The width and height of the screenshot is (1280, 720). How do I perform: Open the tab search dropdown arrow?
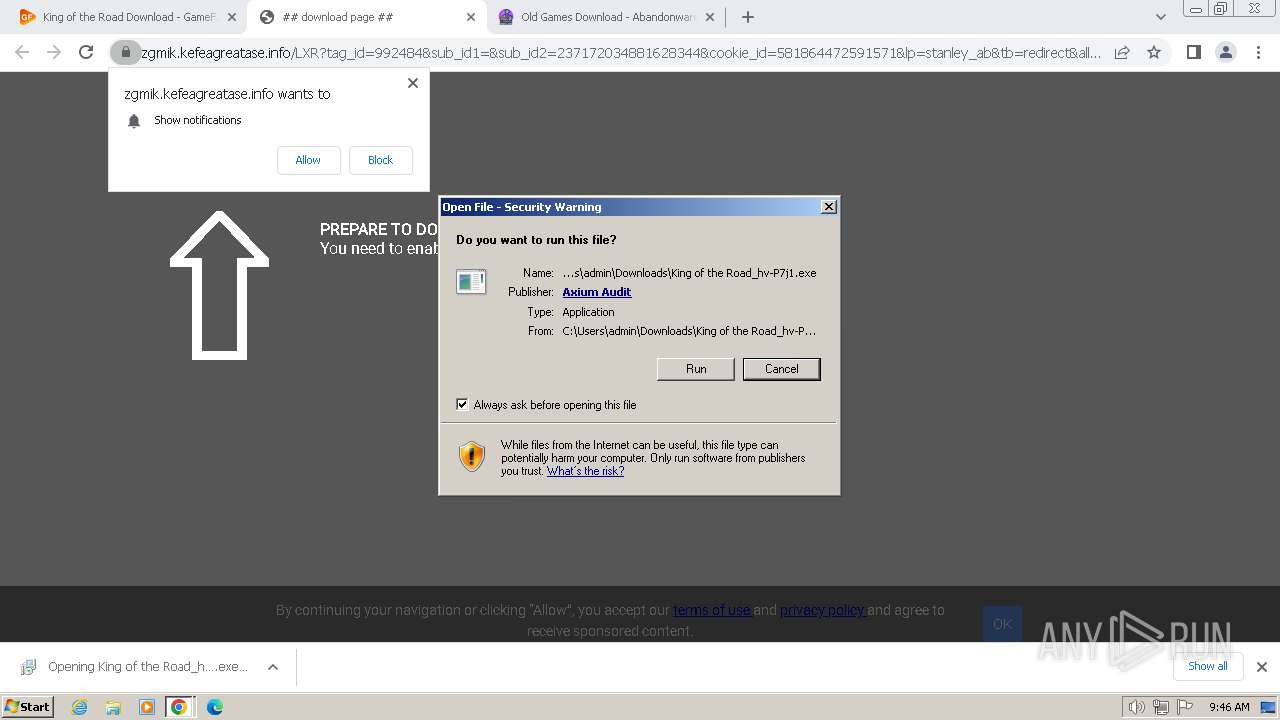(1161, 17)
